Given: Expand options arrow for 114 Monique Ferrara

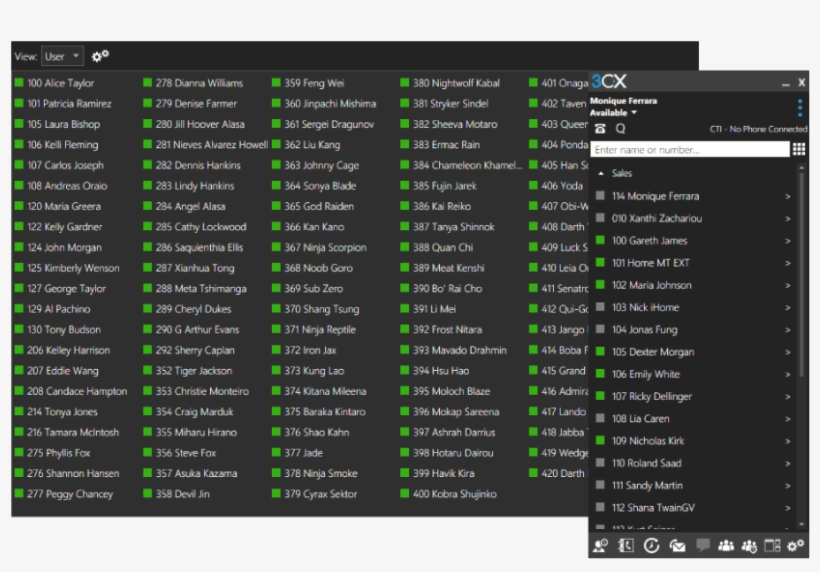Looking at the screenshot, I should (788, 197).
